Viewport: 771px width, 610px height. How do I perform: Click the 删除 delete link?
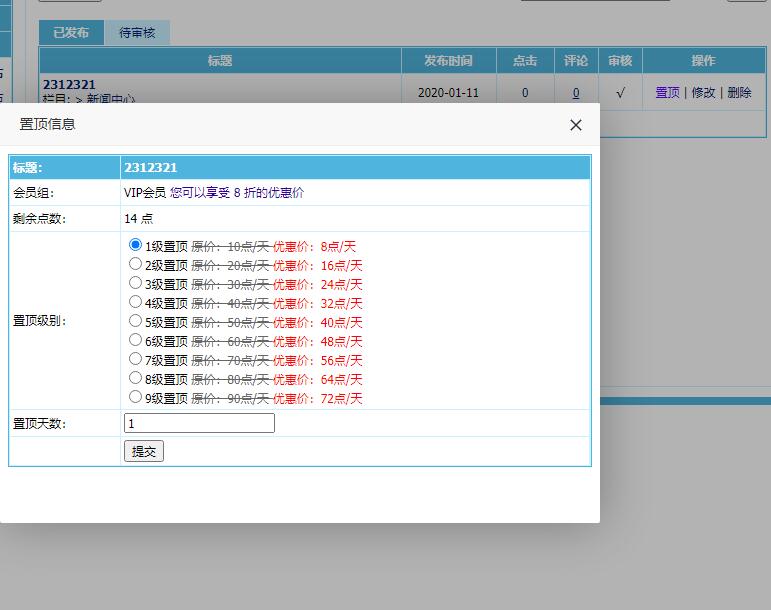point(739,92)
